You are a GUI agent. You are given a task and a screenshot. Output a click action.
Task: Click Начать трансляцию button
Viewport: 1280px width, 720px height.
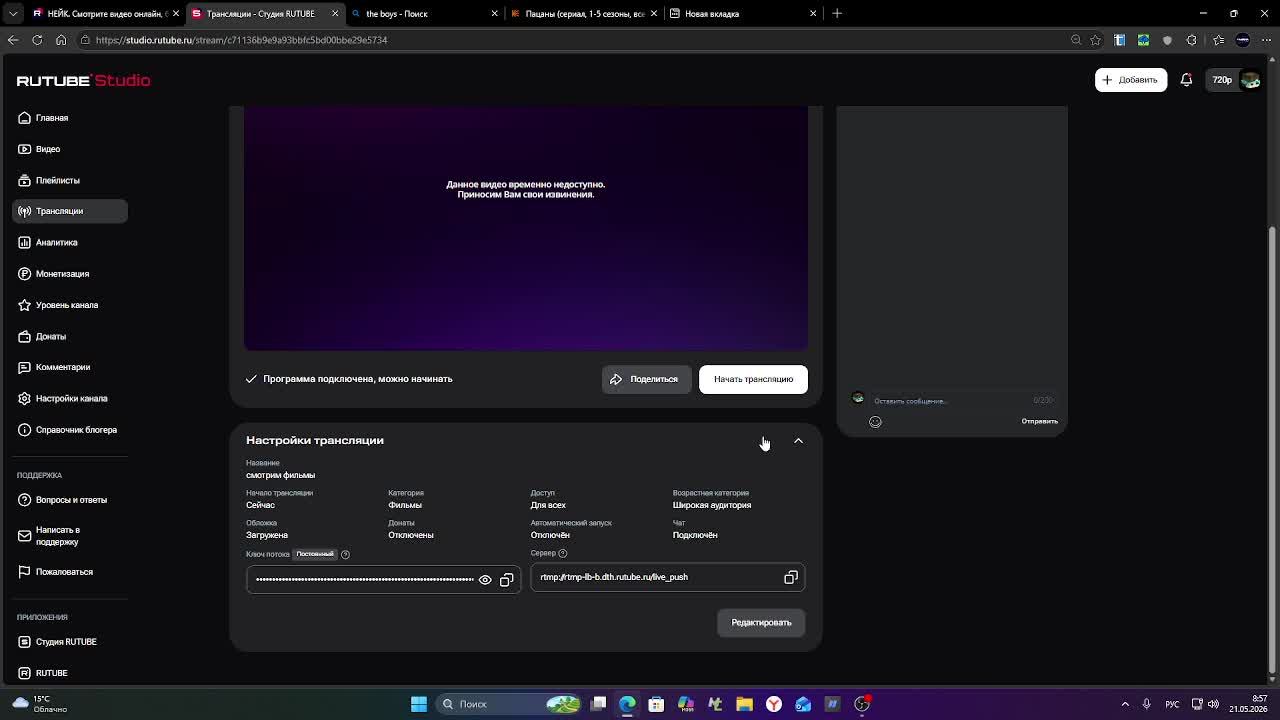(x=753, y=379)
